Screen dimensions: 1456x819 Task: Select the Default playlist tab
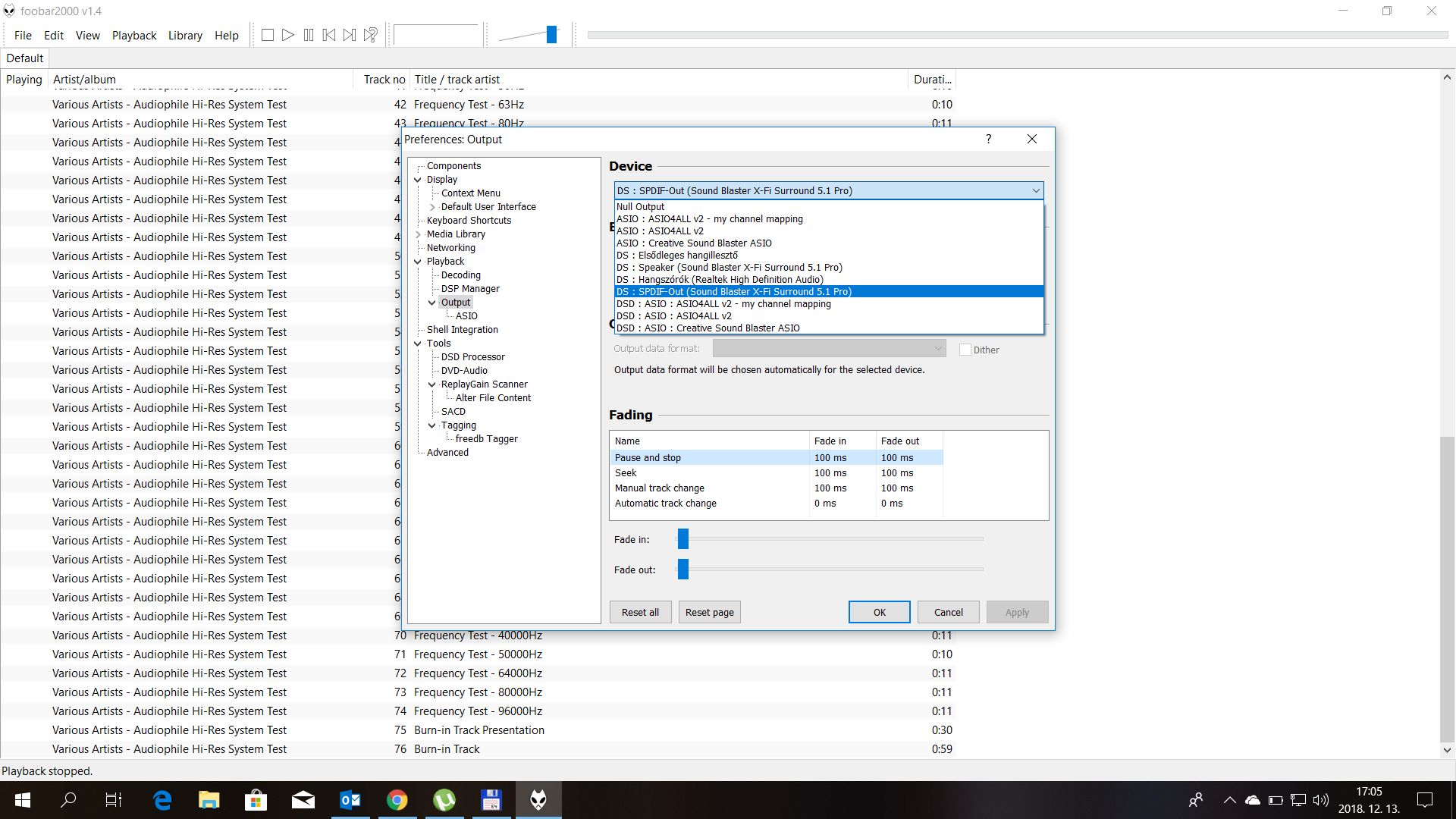[x=25, y=58]
